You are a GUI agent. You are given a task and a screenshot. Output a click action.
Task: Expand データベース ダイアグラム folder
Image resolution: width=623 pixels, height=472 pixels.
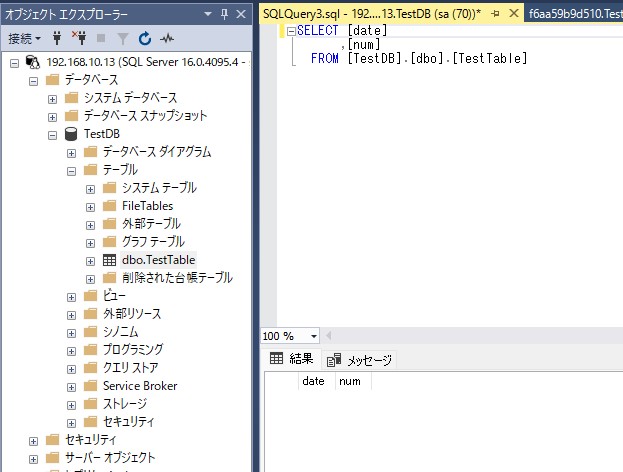(x=72, y=153)
